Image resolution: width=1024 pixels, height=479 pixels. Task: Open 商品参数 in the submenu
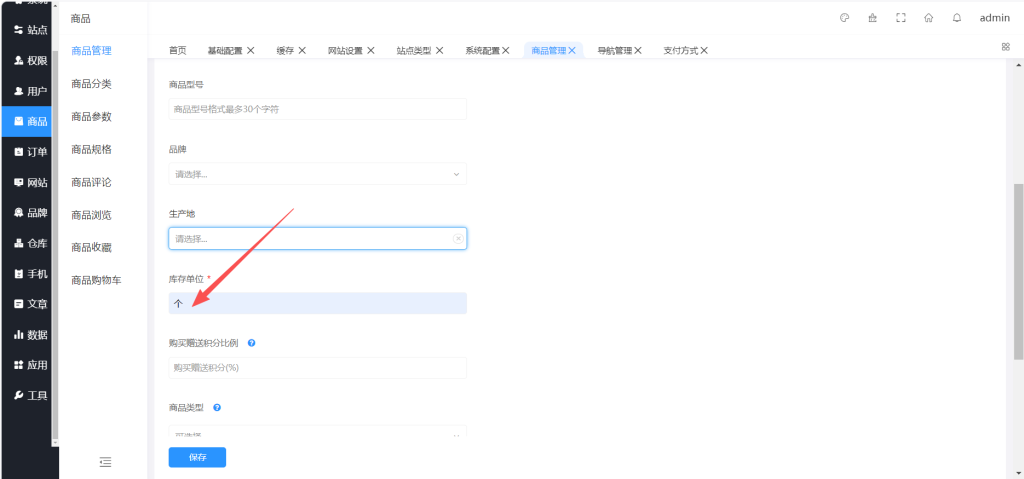pyautogui.click(x=91, y=116)
